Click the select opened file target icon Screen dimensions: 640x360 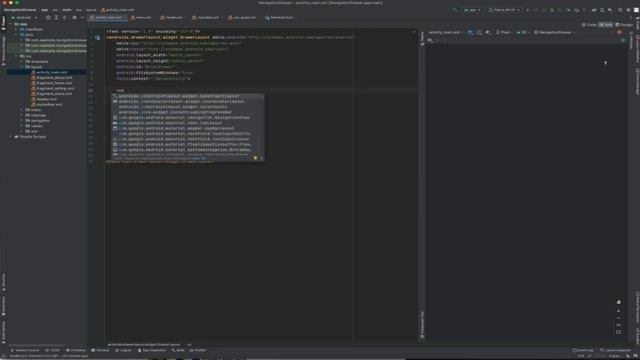pyautogui.click(x=48, y=18)
